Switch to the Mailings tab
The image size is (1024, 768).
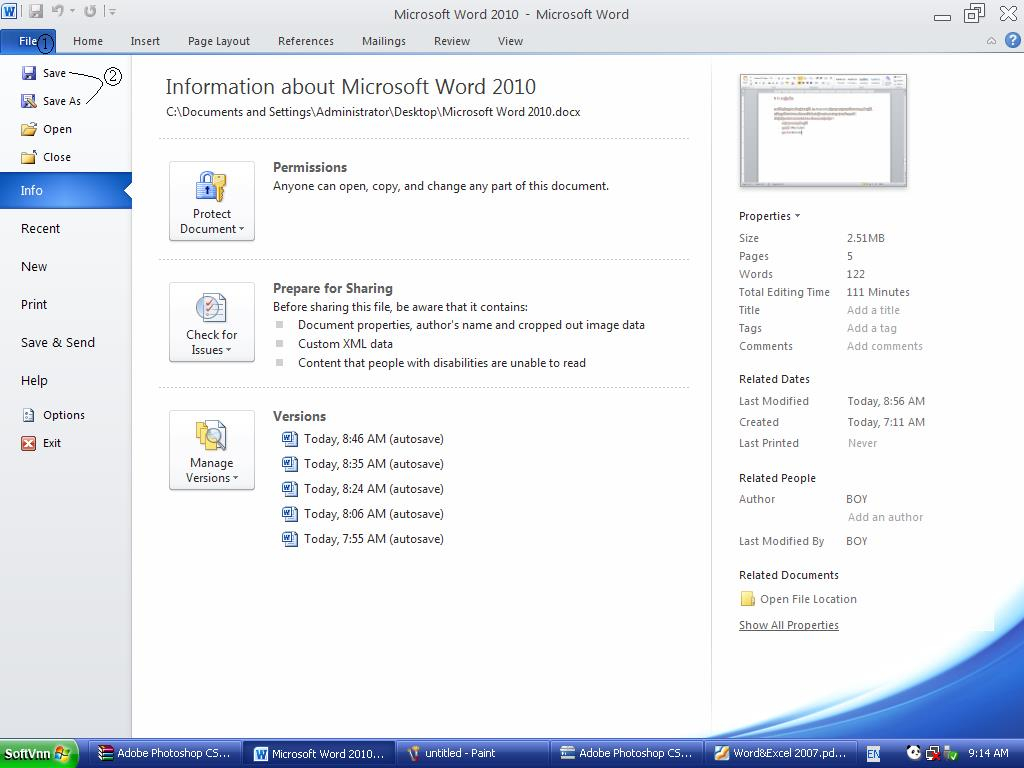pyautogui.click(x=383, y=41)
